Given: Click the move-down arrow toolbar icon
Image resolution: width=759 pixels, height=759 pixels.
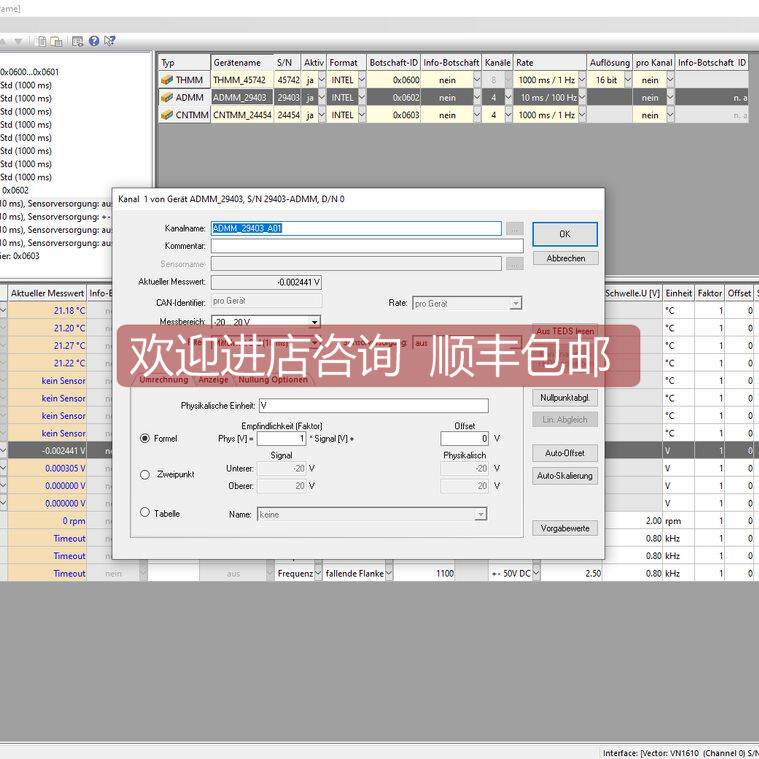Looking at the screenshot, I should pyautogui.click(x=18, y=42).
